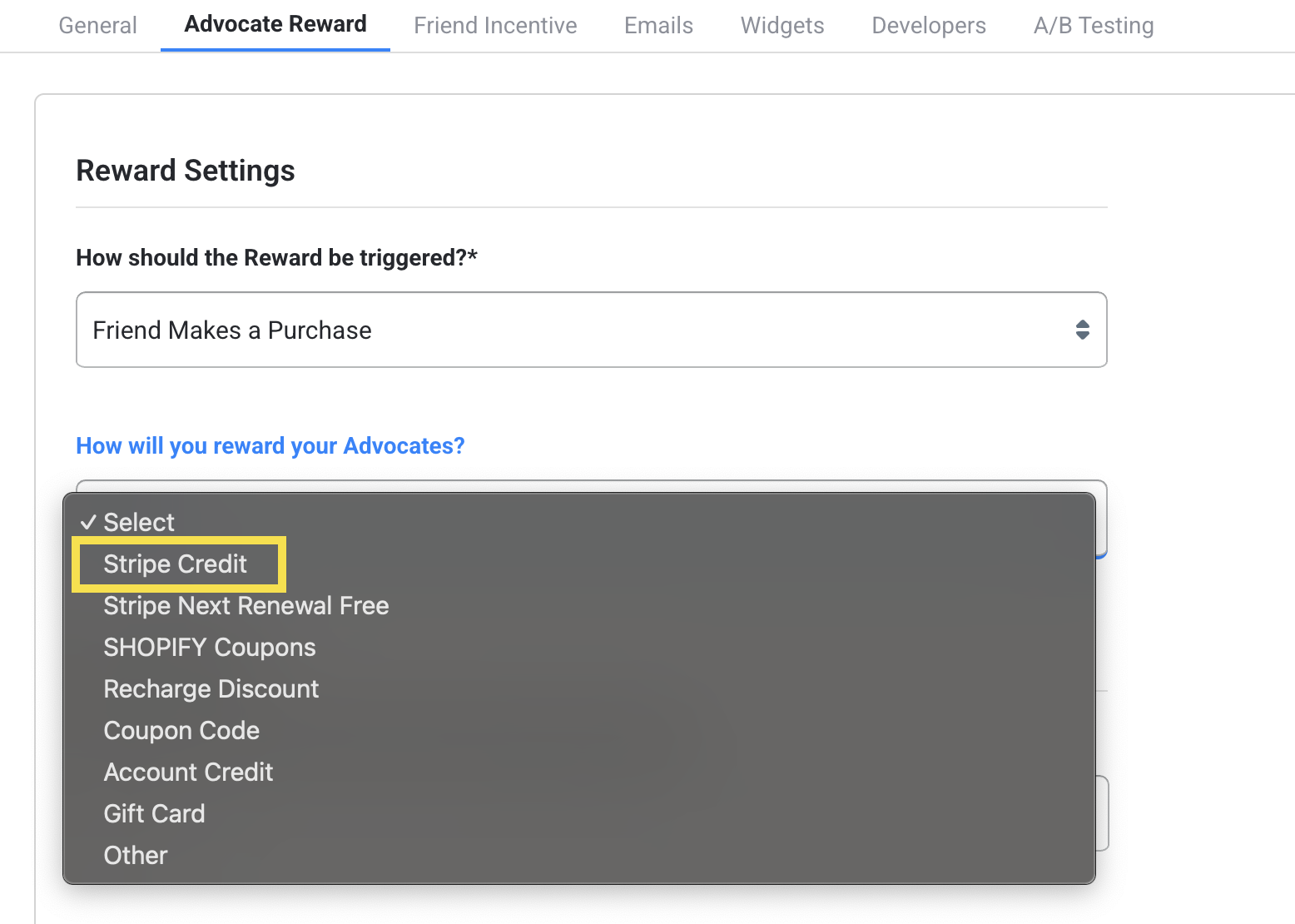The image size is (1295, 924).
Task: Select the Gift Card option
Action: point(578,813)
